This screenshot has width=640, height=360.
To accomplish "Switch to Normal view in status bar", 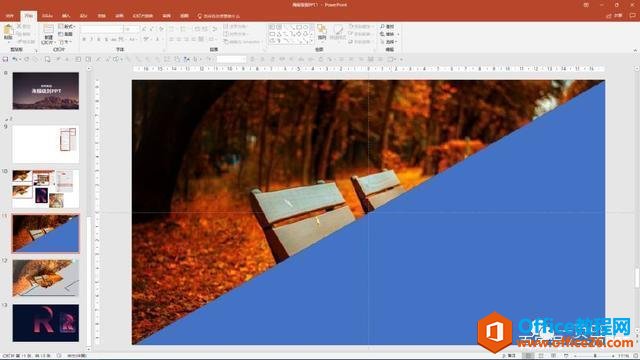I will click(528, 356).
